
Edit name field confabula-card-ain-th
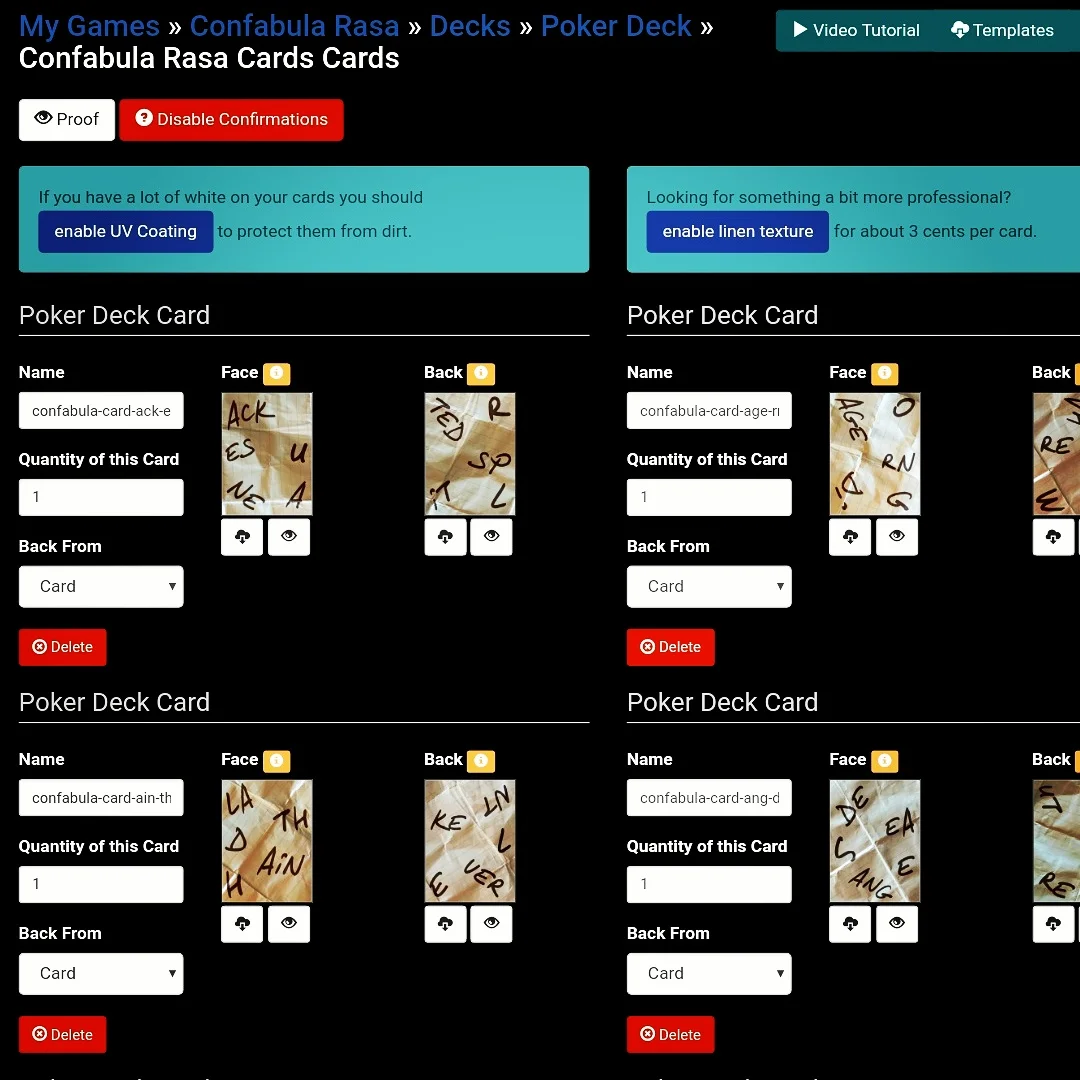click(x=101, y=798)
